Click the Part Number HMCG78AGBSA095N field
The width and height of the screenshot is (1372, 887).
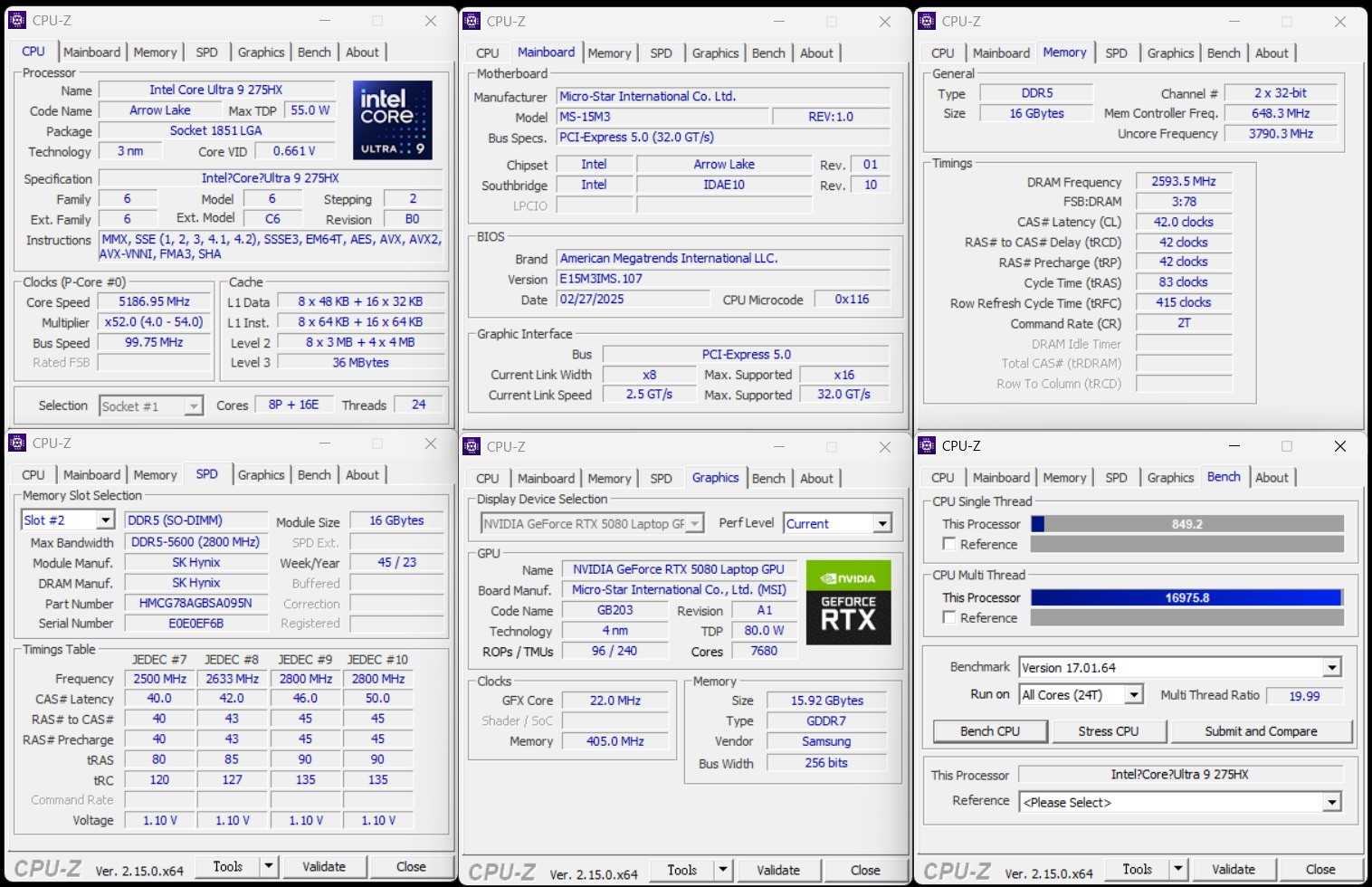tap(195, 603)
